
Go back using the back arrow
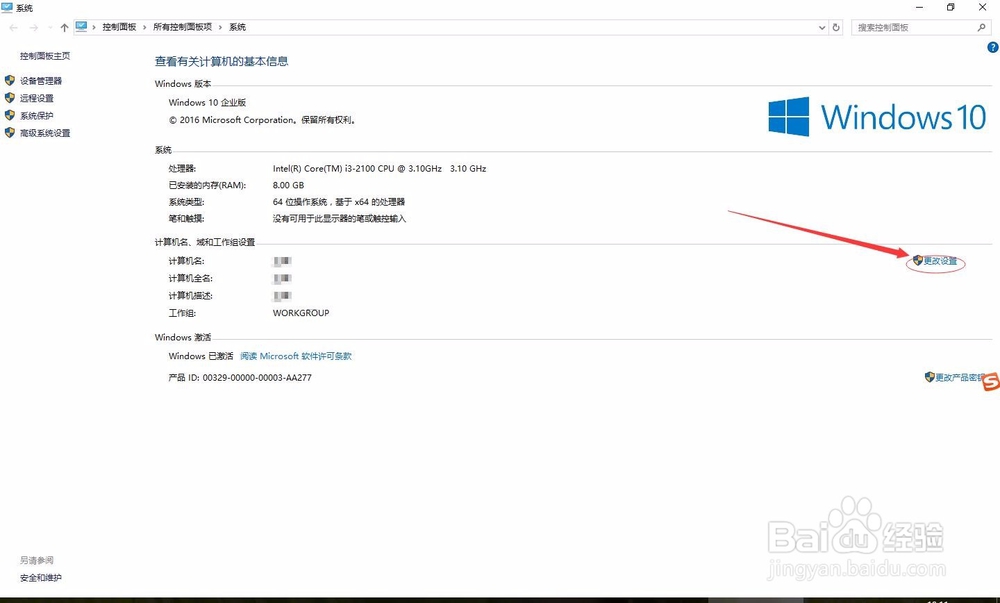point(13,27)
